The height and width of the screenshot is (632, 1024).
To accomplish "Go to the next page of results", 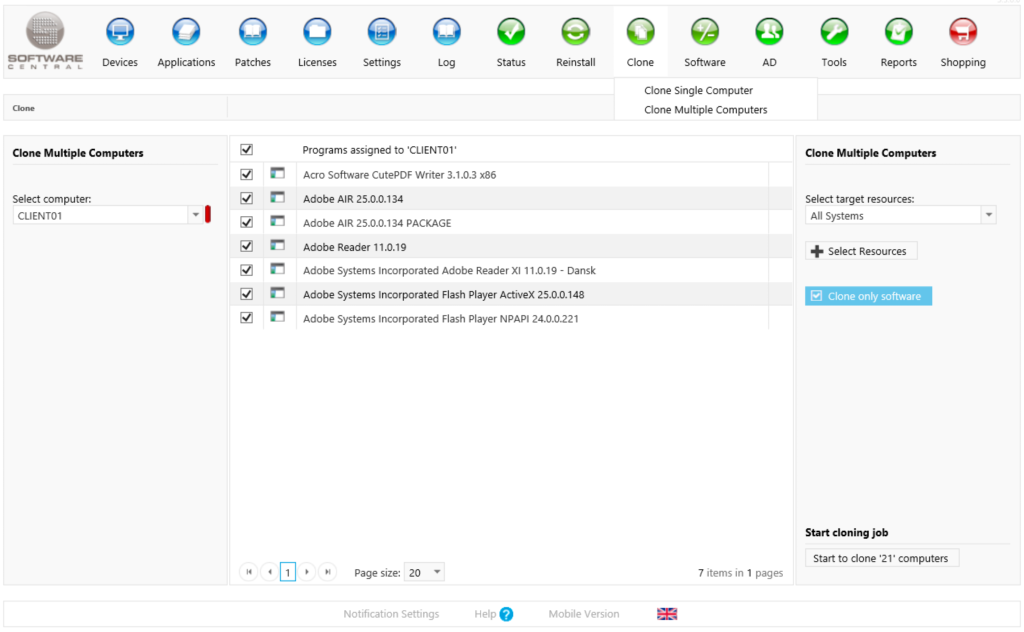I will click(307, 572).
